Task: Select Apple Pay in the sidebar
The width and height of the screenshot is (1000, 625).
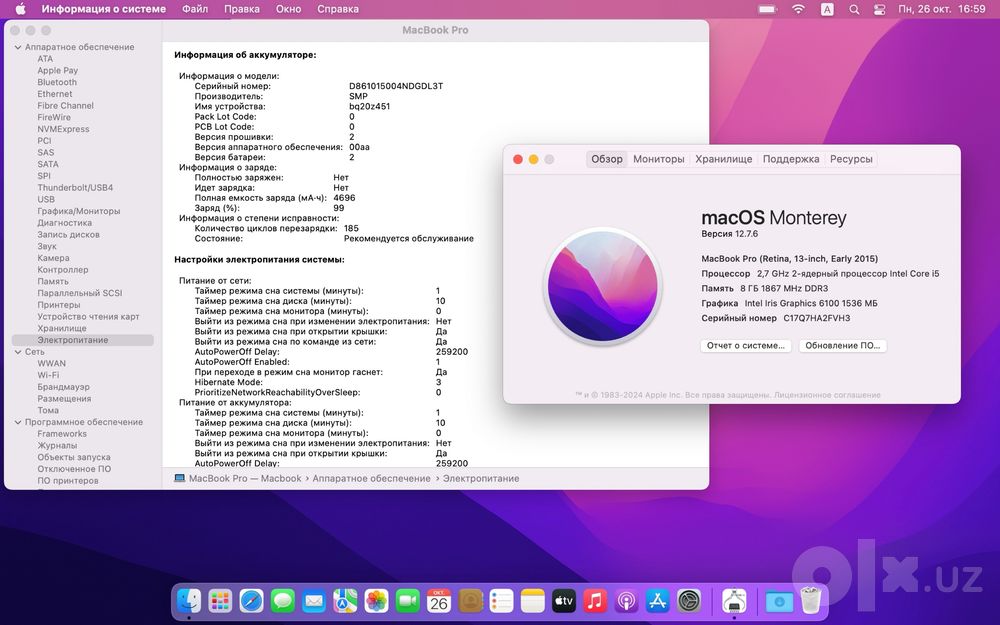Action: click(57, 71)
